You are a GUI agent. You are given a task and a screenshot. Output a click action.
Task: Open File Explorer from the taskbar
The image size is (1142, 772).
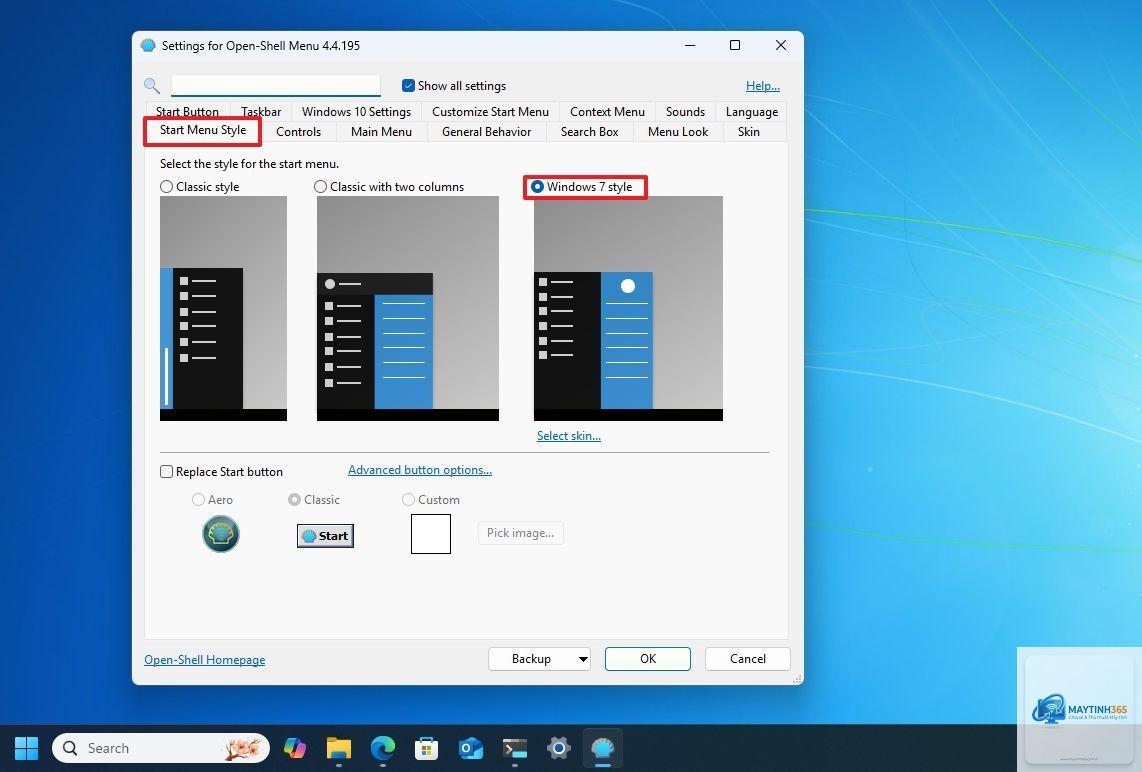pos(339,748)
